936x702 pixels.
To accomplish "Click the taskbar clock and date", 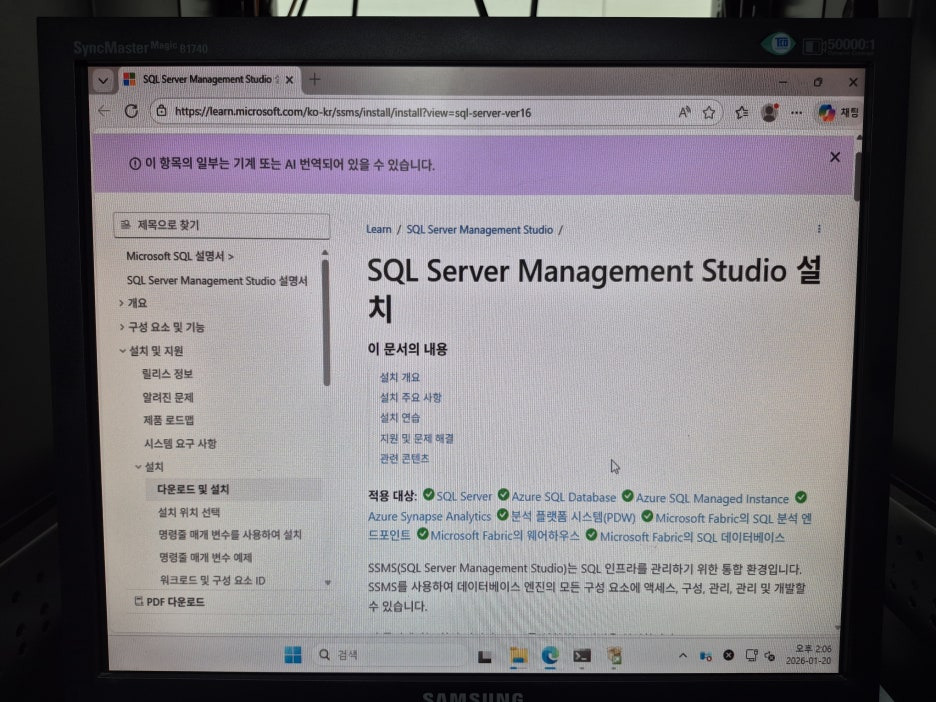I will 809,654.
